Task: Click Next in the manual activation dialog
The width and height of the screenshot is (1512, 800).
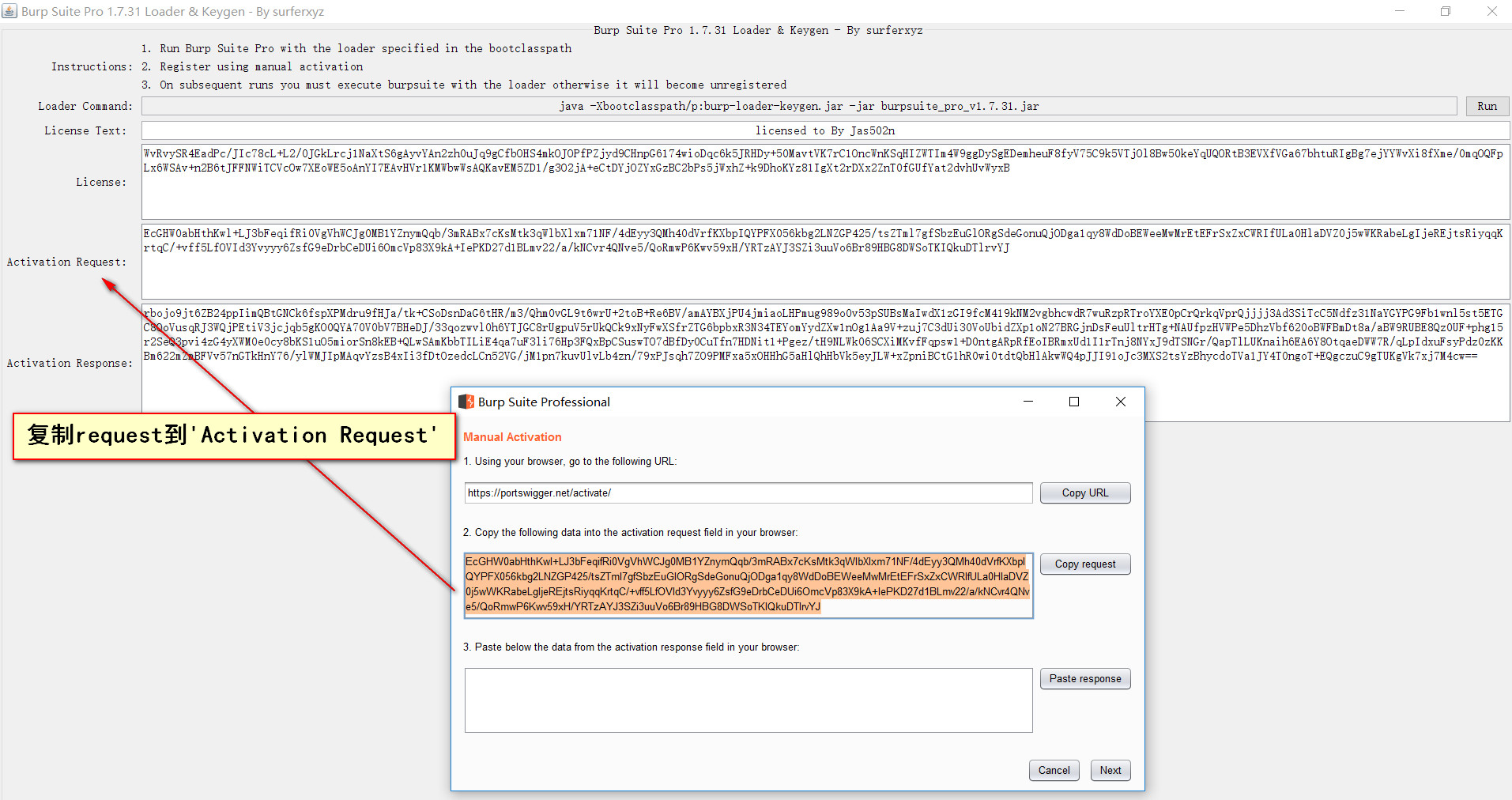Action: 1110,770
